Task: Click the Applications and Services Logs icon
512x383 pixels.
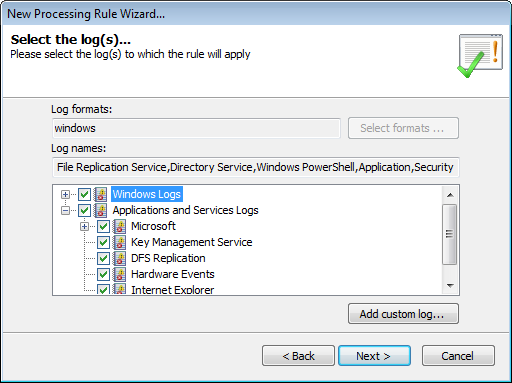Action: [100, 210]
